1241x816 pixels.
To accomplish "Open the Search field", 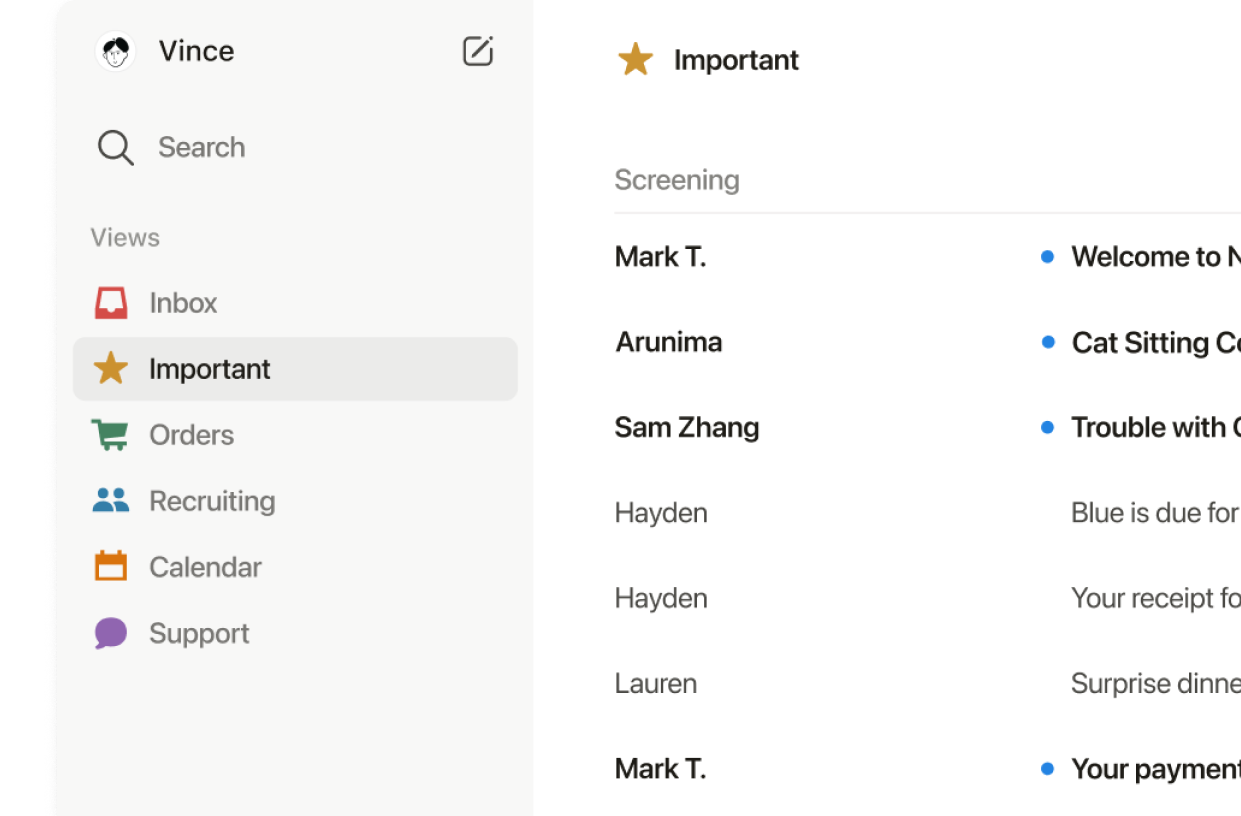I will pos(201,148).
